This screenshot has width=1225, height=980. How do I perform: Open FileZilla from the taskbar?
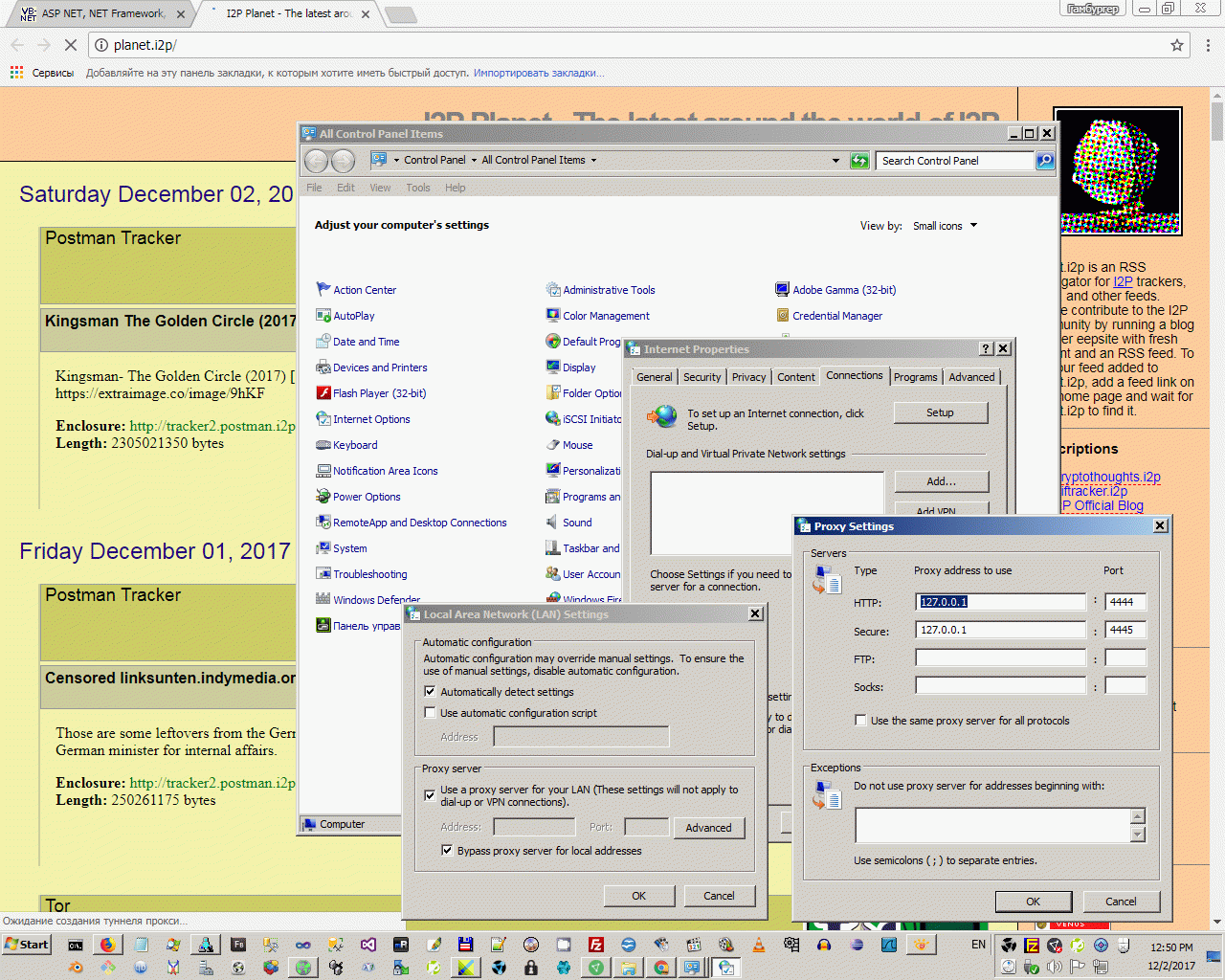pyautogui.click(x=596, y=945)
